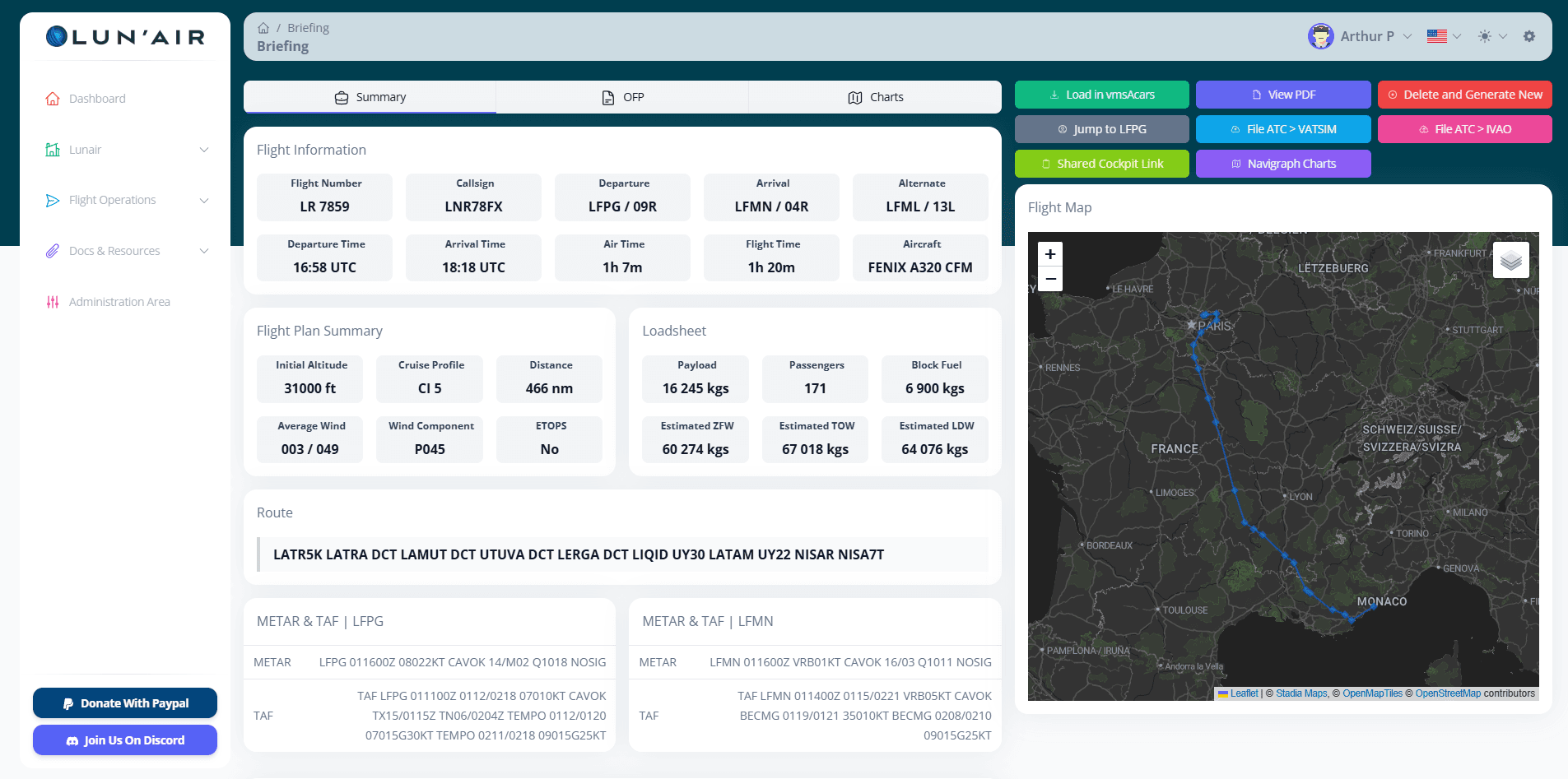Click the Monaco label on the flight map
Viewport: 1568px width, 779px height.
click(1382, 601)
